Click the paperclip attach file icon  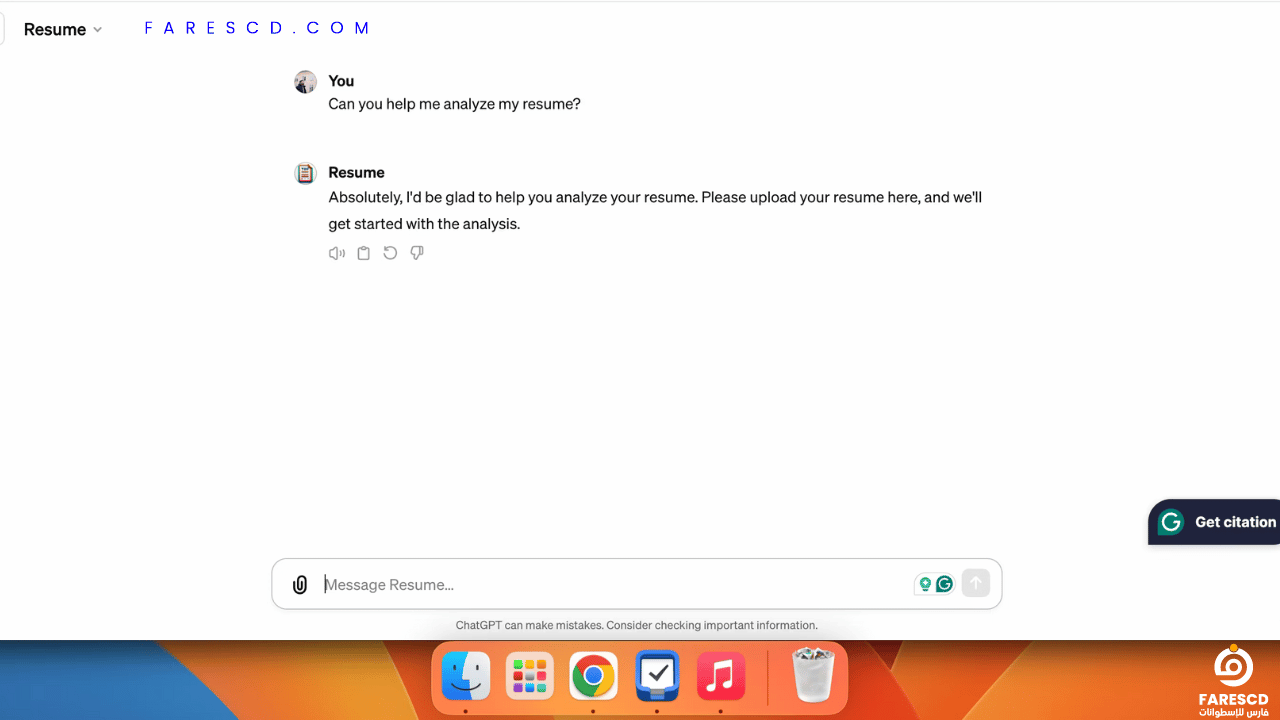click(299, 585)
